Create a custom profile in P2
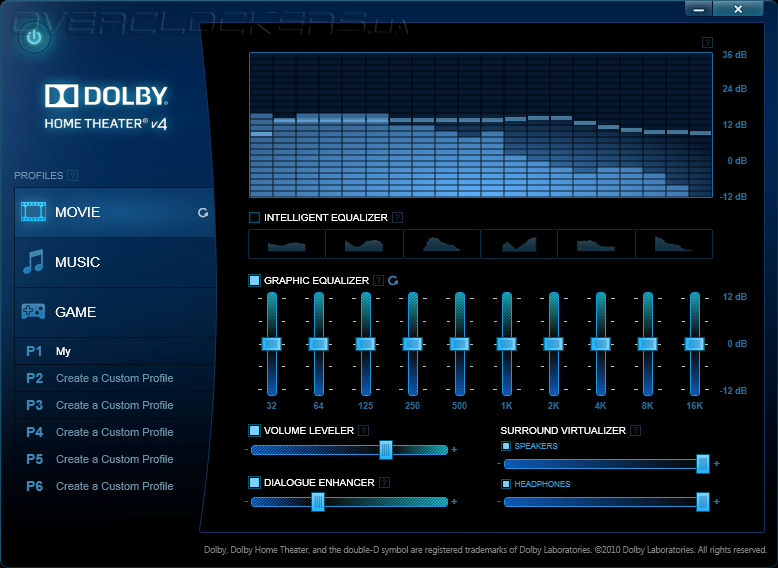This screenshot has height=568, width=778. (115, 378)
